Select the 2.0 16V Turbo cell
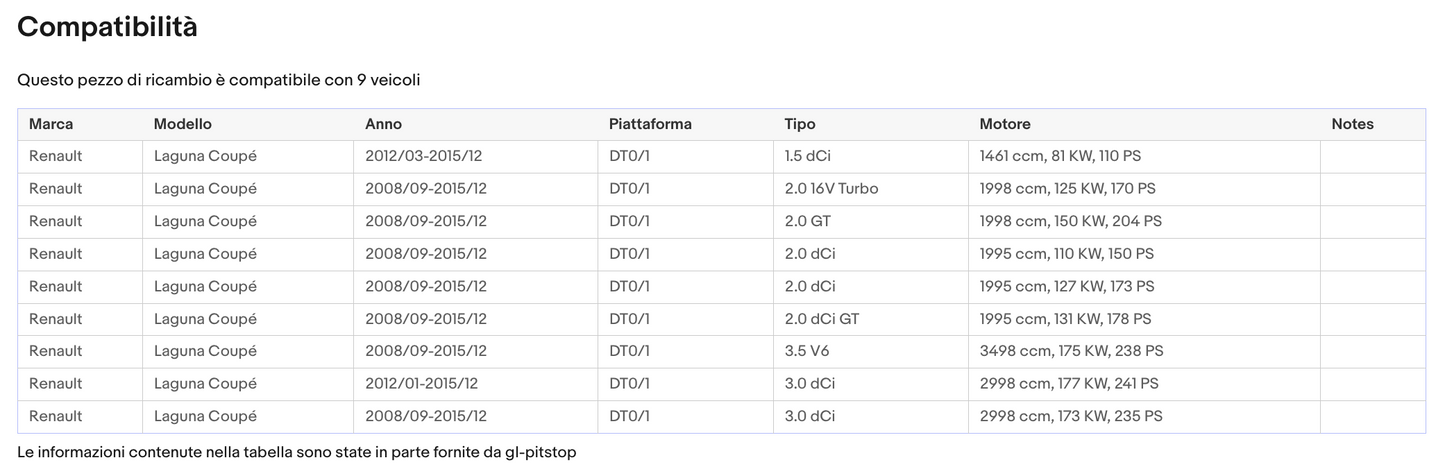 pyautogui.click(x=831, y=188)
